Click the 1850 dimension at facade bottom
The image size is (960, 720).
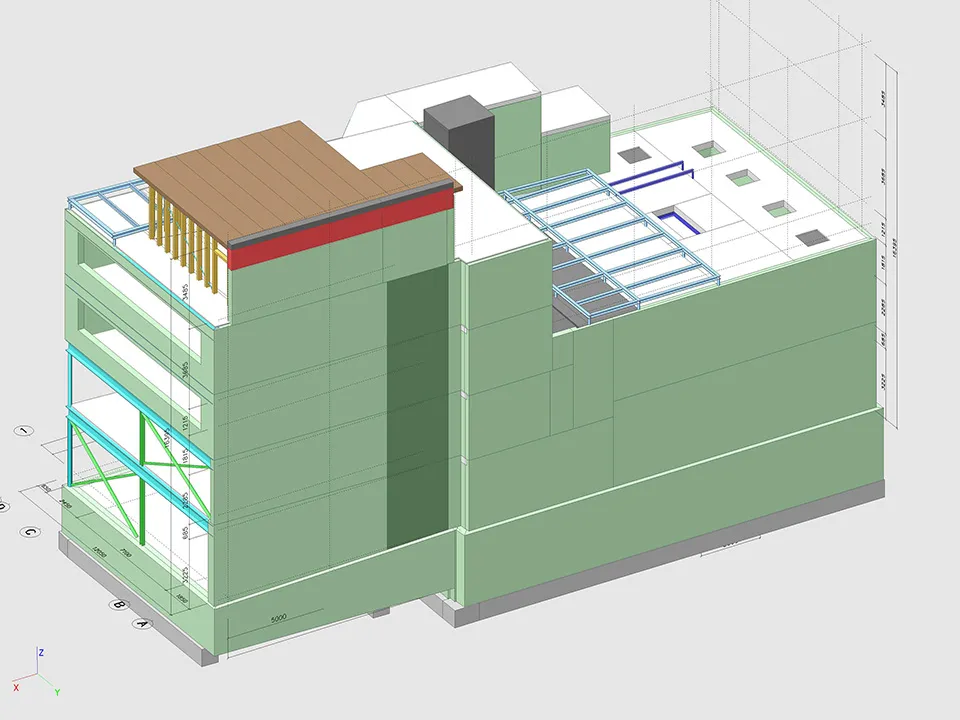coord(181,598)
